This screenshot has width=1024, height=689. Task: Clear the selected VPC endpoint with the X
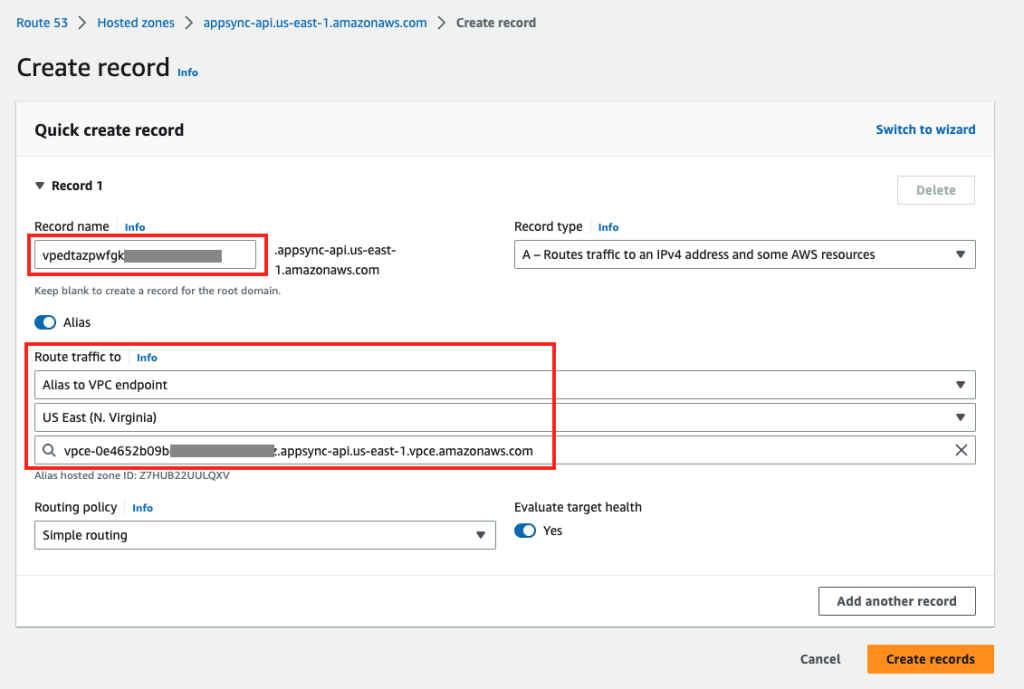click(961, 450)
